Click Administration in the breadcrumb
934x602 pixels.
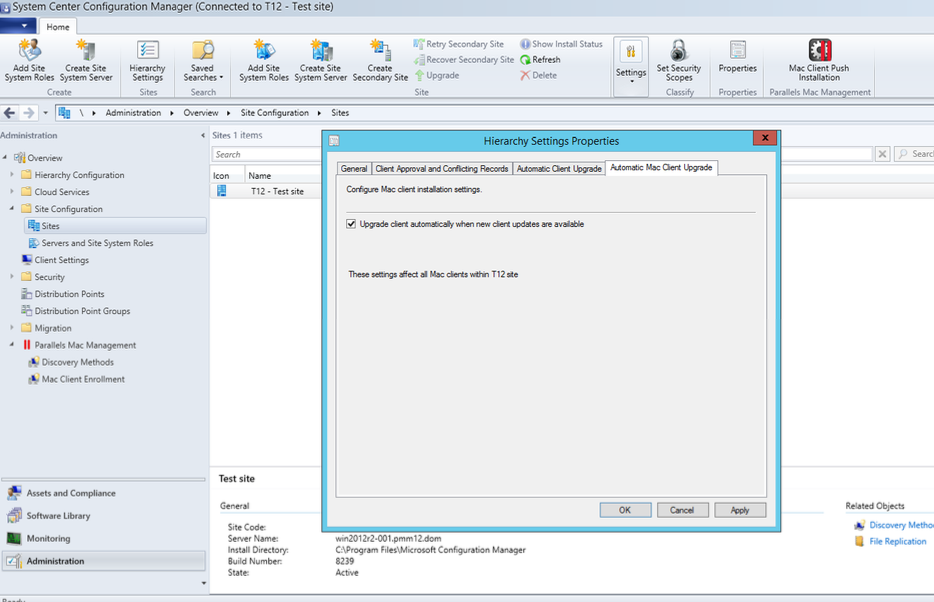click(x=133, y=113)
